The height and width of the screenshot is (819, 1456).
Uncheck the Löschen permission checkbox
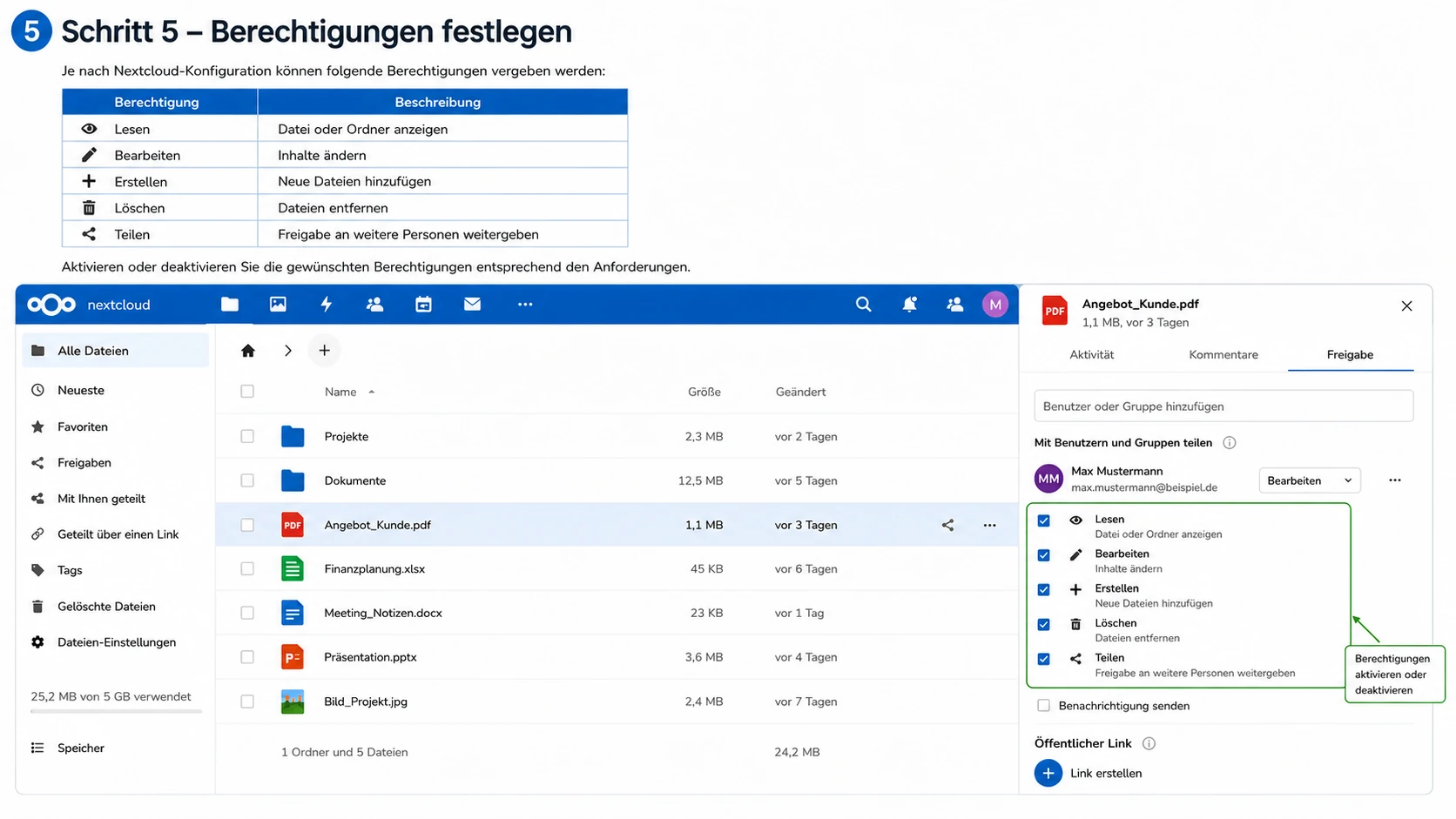(1043, 624)
